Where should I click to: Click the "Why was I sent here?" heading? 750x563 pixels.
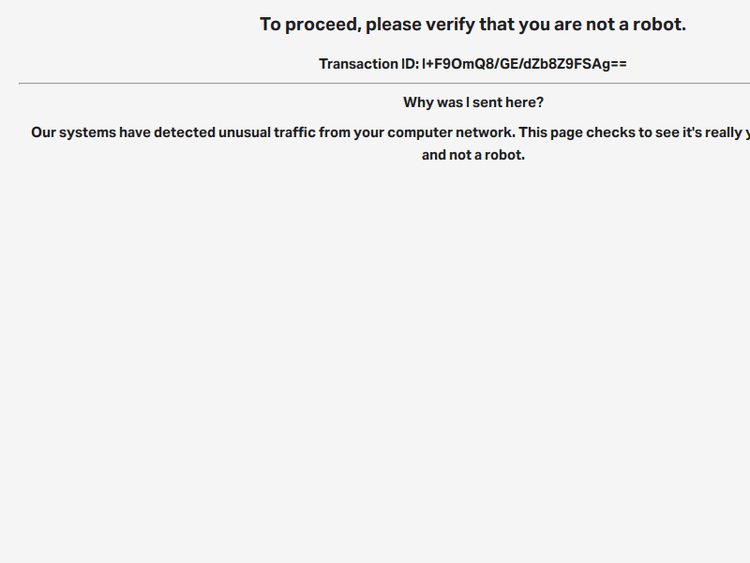473,102
